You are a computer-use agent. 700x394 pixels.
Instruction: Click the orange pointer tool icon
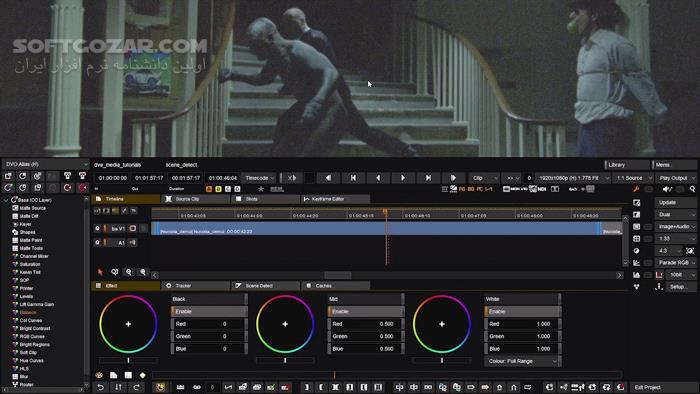[100, 272]
